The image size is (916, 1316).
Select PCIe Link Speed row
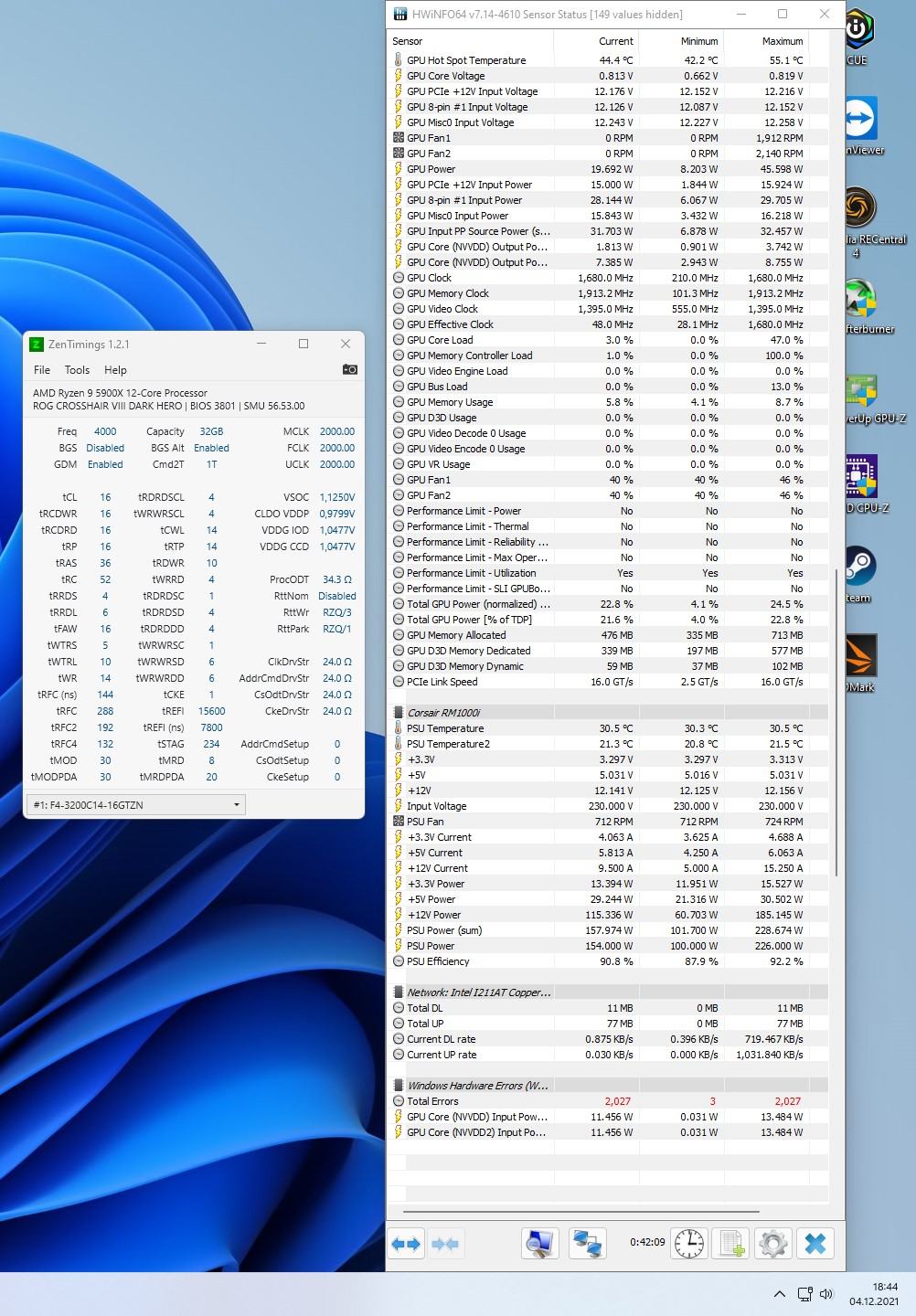click(608, 682)
